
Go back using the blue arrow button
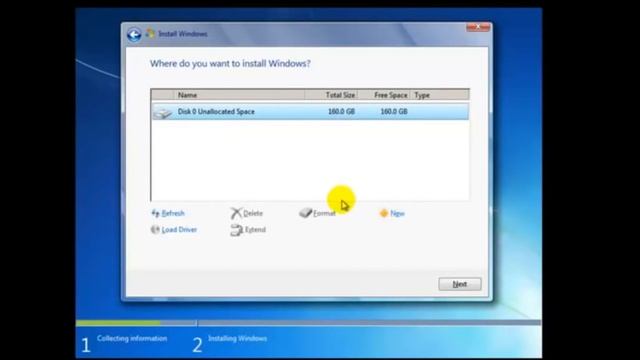134,34
